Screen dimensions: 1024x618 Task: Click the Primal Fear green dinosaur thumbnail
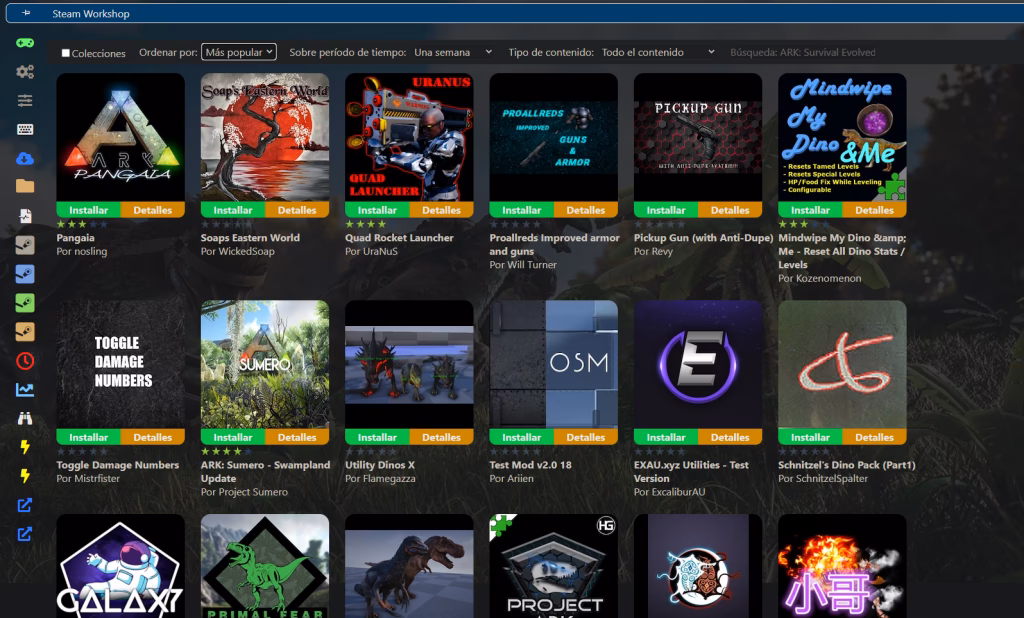tap(265, 566)
